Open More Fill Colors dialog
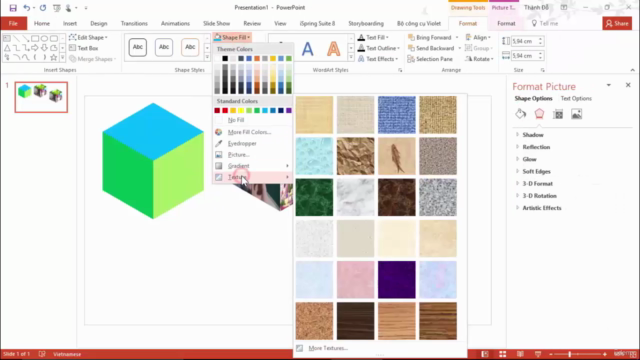640x360 pixels. (253, 132)
